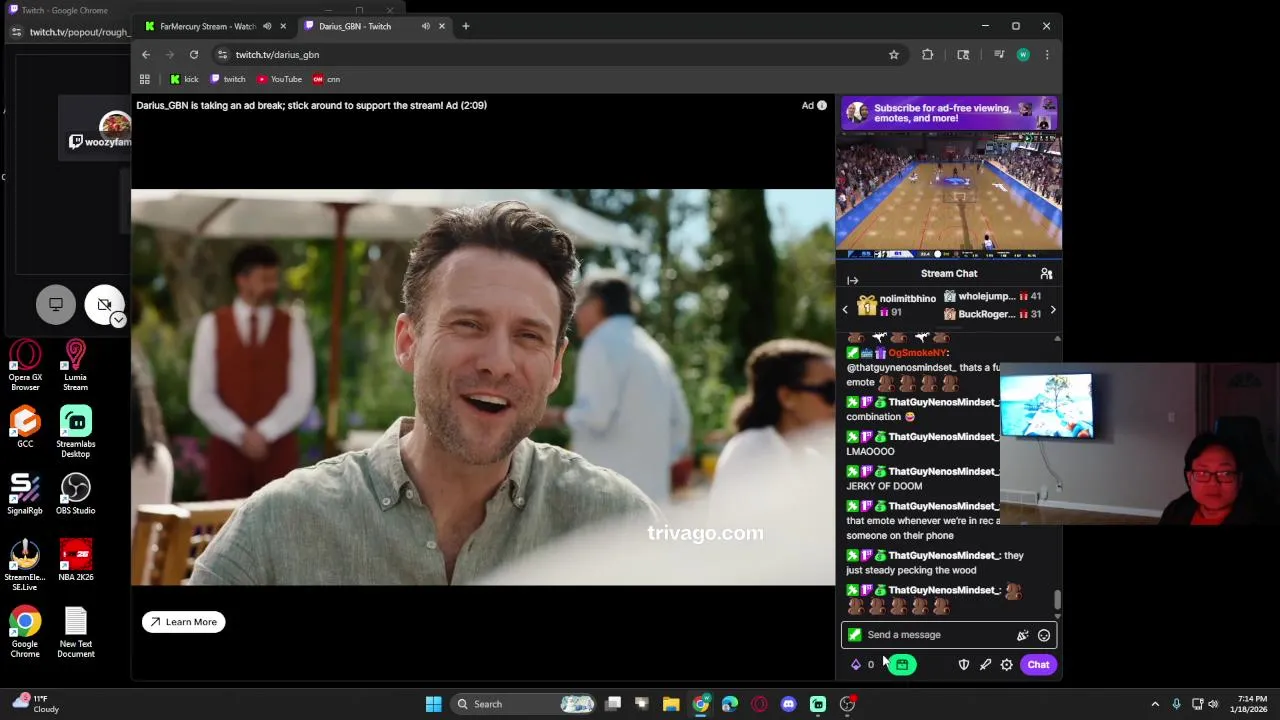Collapse the Stream Chat panel
The image size is (1280, 720).
[x=853, y=281]
